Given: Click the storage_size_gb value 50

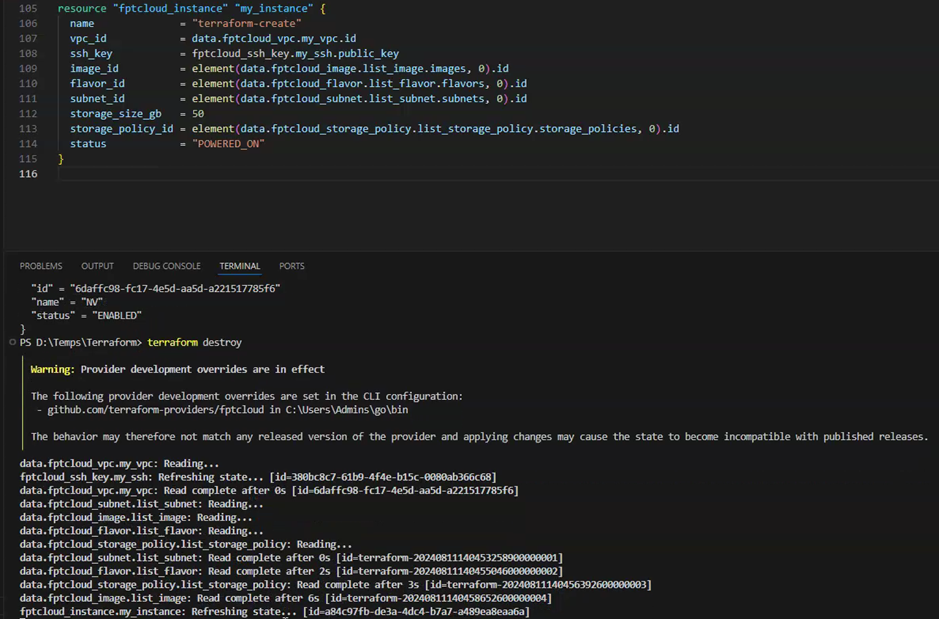Looking at the screenshot, I should click(198, 114).
